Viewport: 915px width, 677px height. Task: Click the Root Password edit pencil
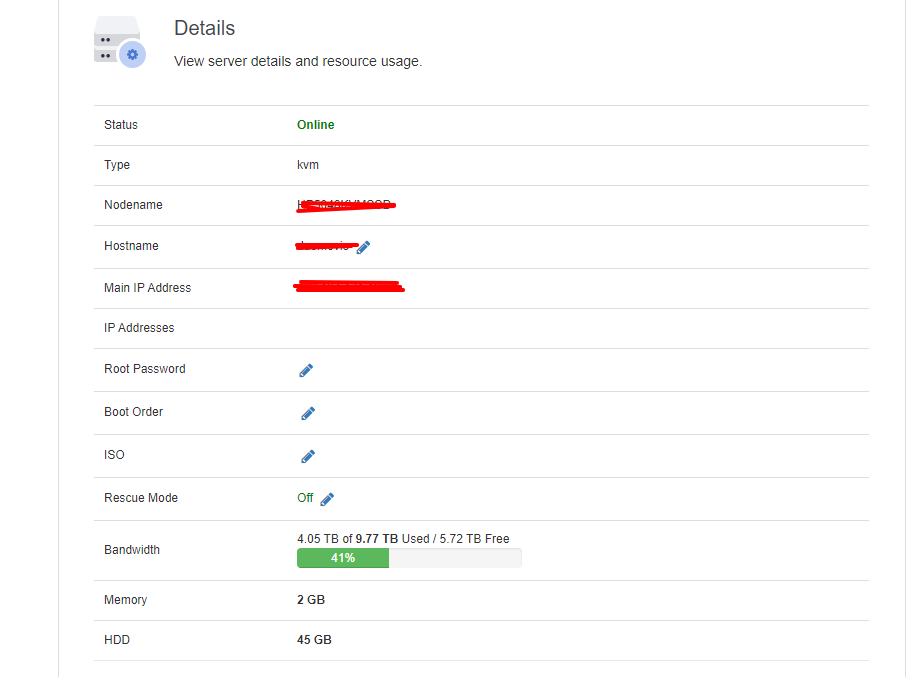[x=306, y=370]
